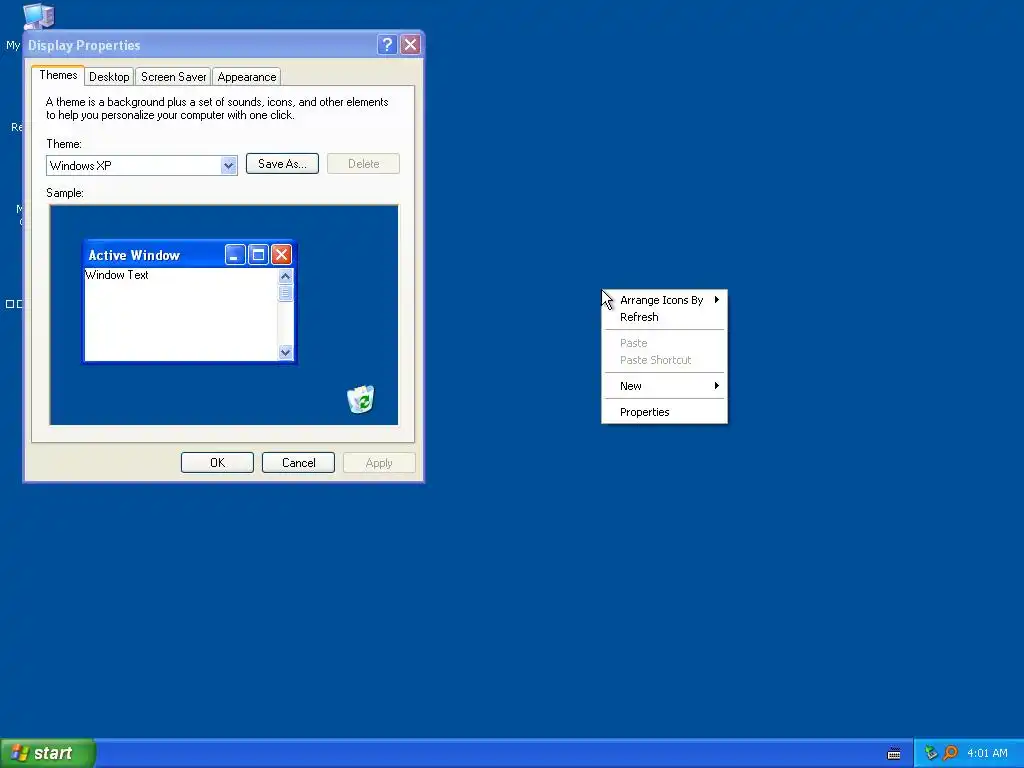Click the greyed-out Paste Shortcut entry
The image size is (1024, 768).
tap(664, 360)
